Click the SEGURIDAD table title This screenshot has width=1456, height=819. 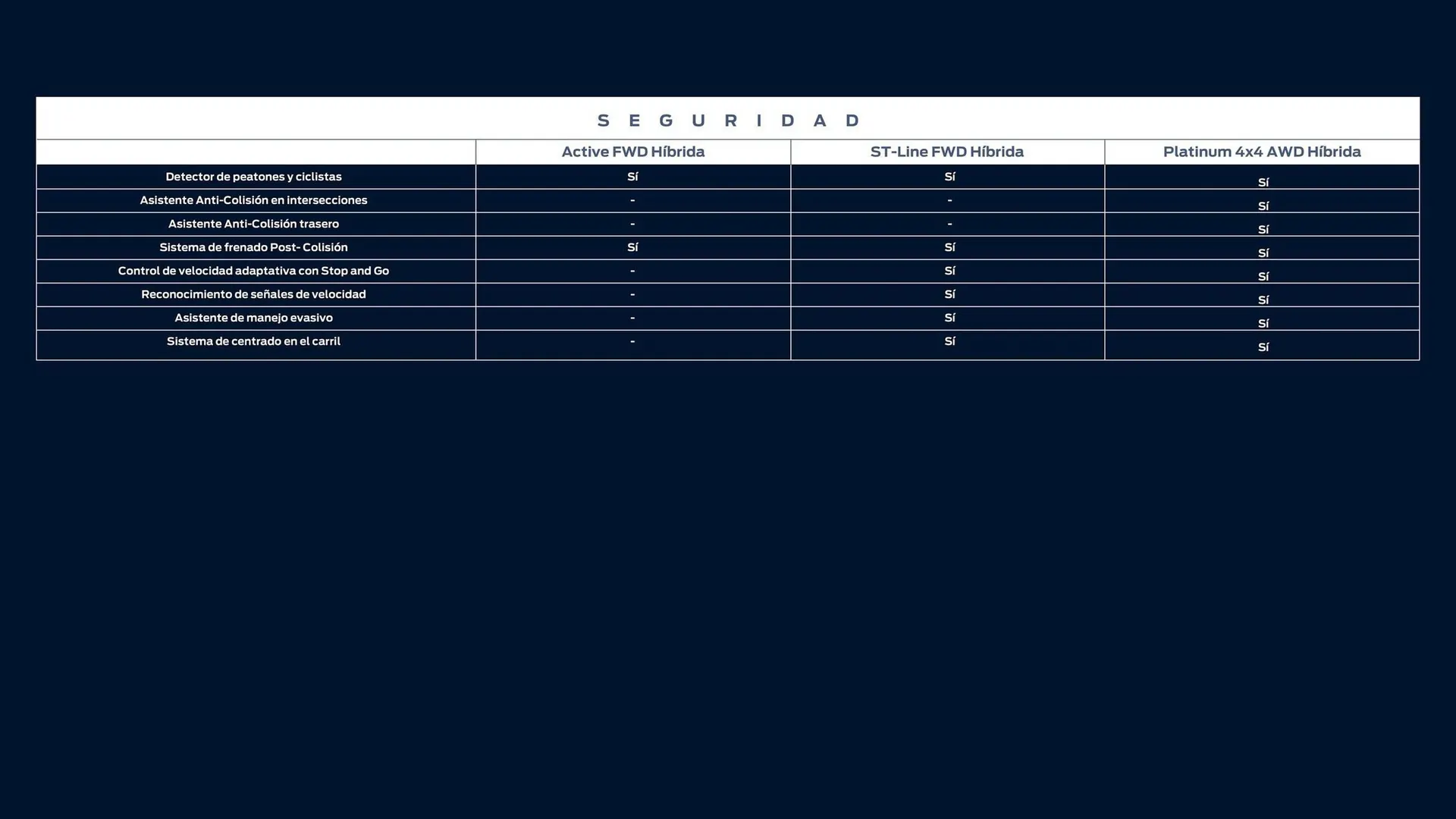(x=728, y=121)
